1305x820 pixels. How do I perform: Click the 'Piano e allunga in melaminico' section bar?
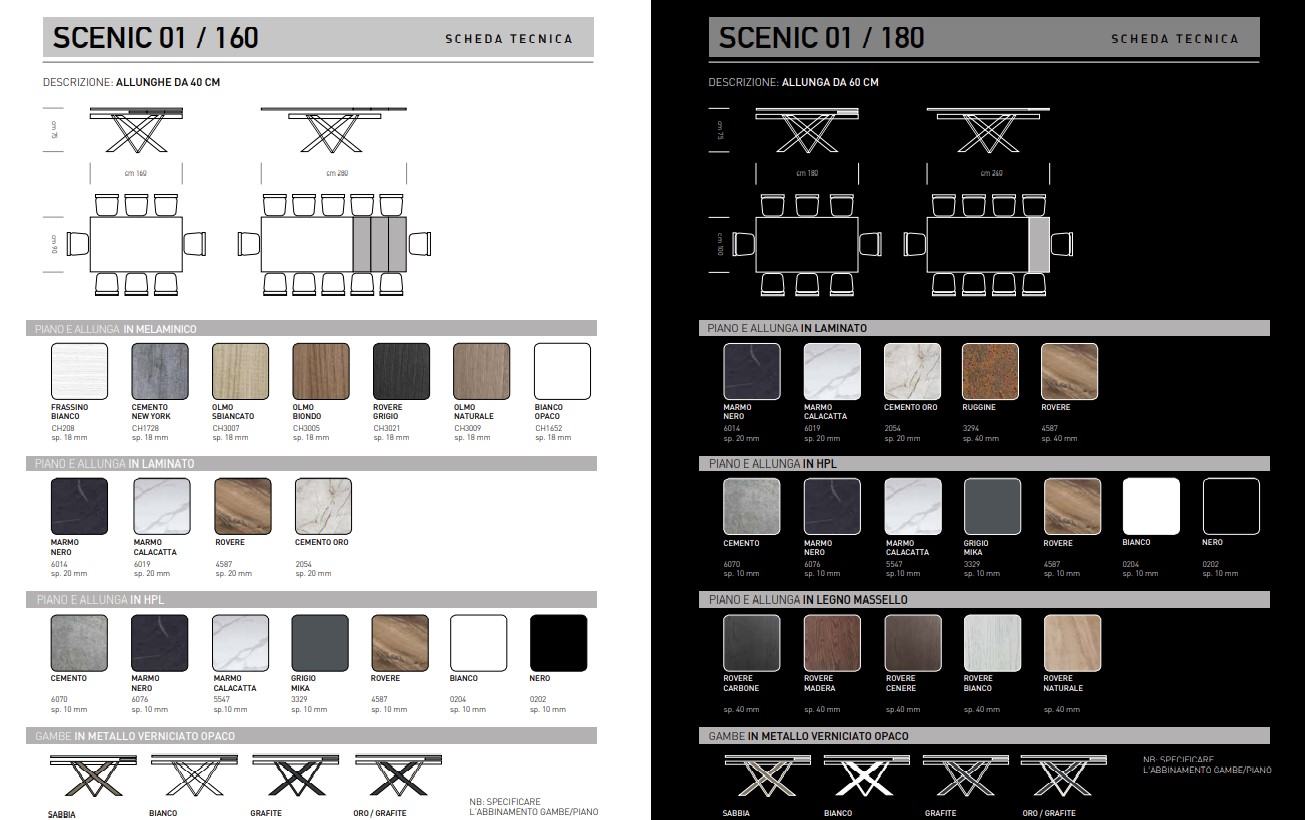[310, 328]
